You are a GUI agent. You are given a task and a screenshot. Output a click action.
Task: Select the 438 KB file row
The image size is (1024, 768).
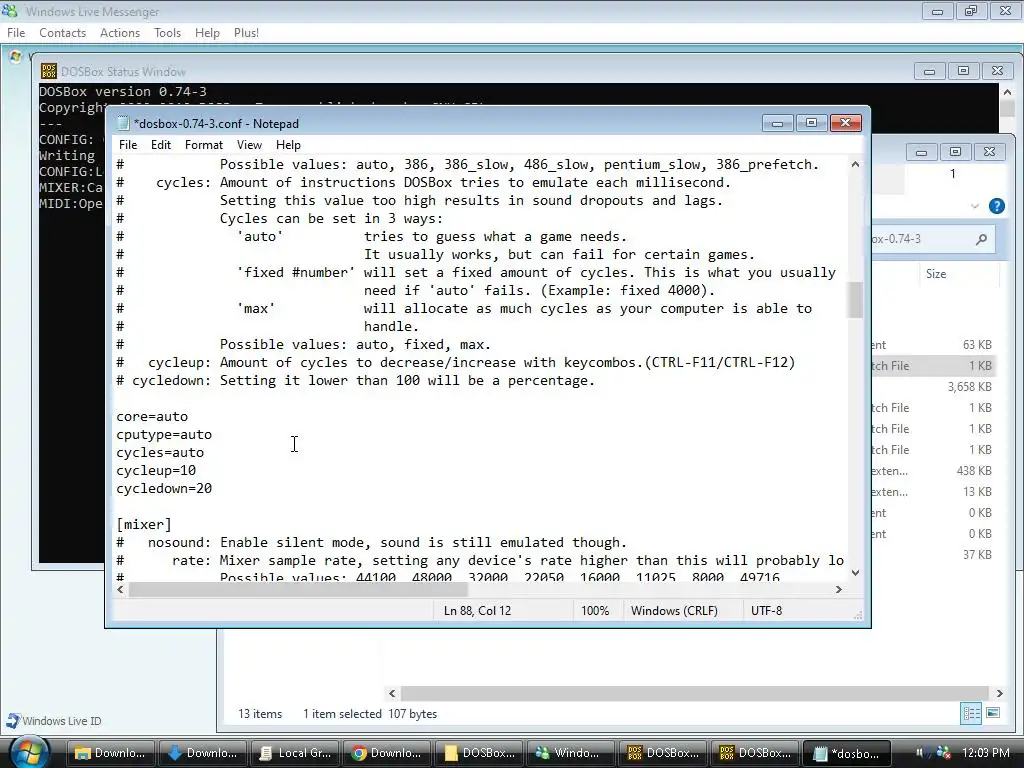point(934,471)
